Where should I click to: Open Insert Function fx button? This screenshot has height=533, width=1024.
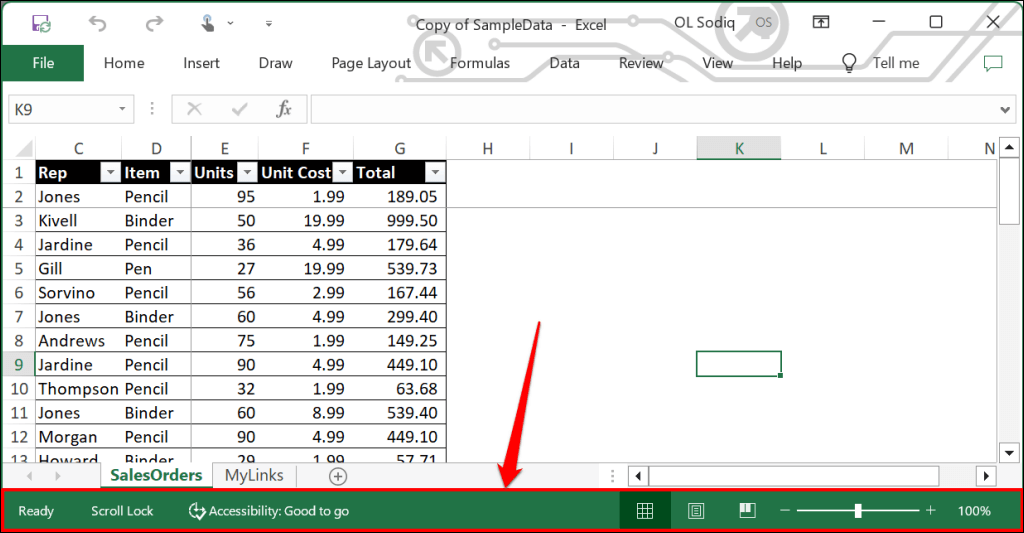pyautogui.click(x=283, y=109)
